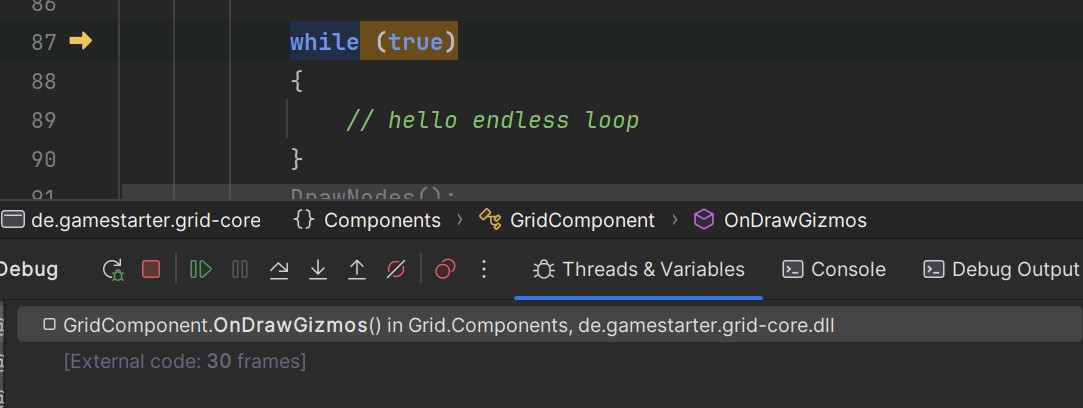Switch to Threads & Variables tab
This screenshot has height=408, width=1083.
[639, 269]
